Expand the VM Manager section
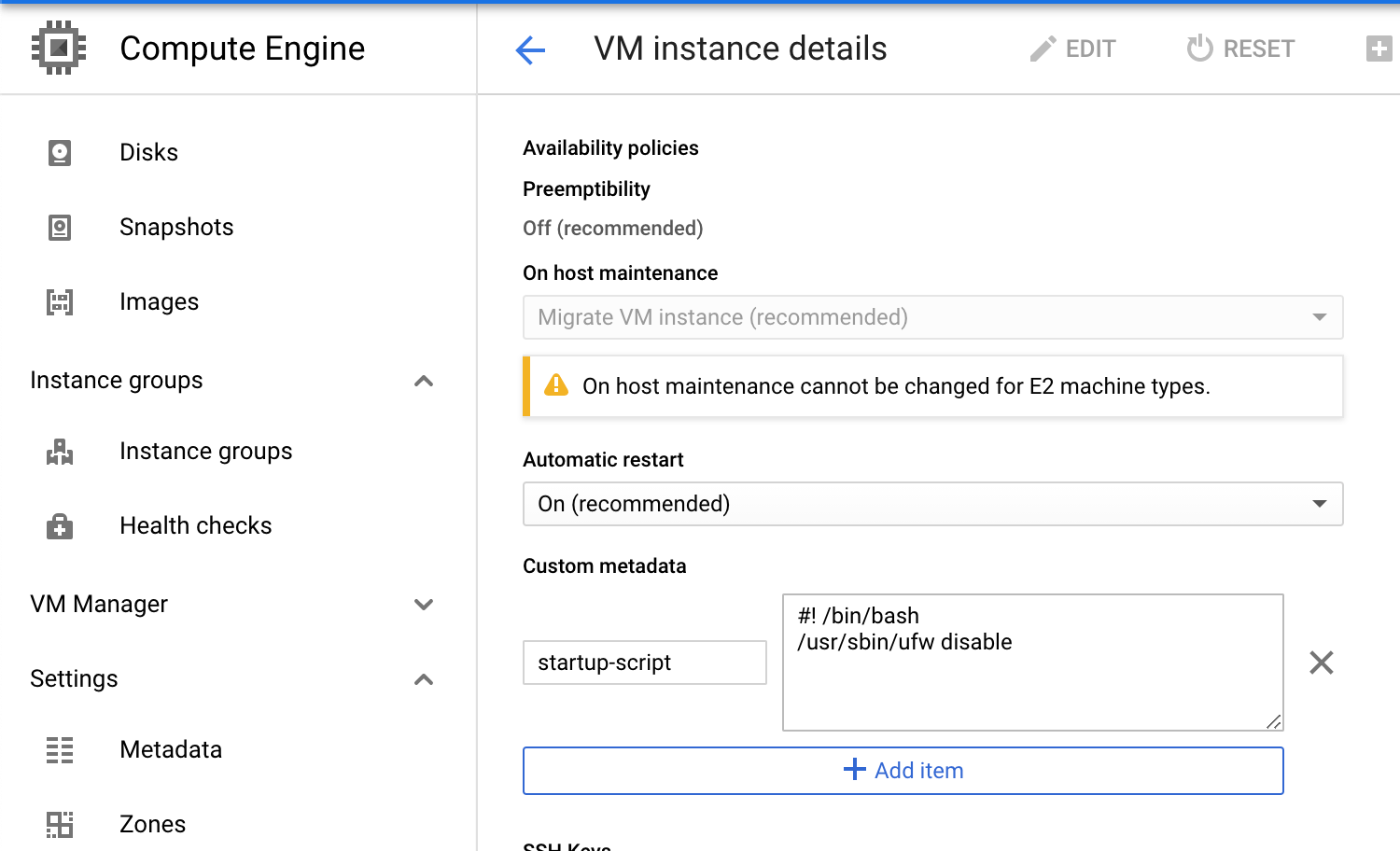 (x=424, y=605)
